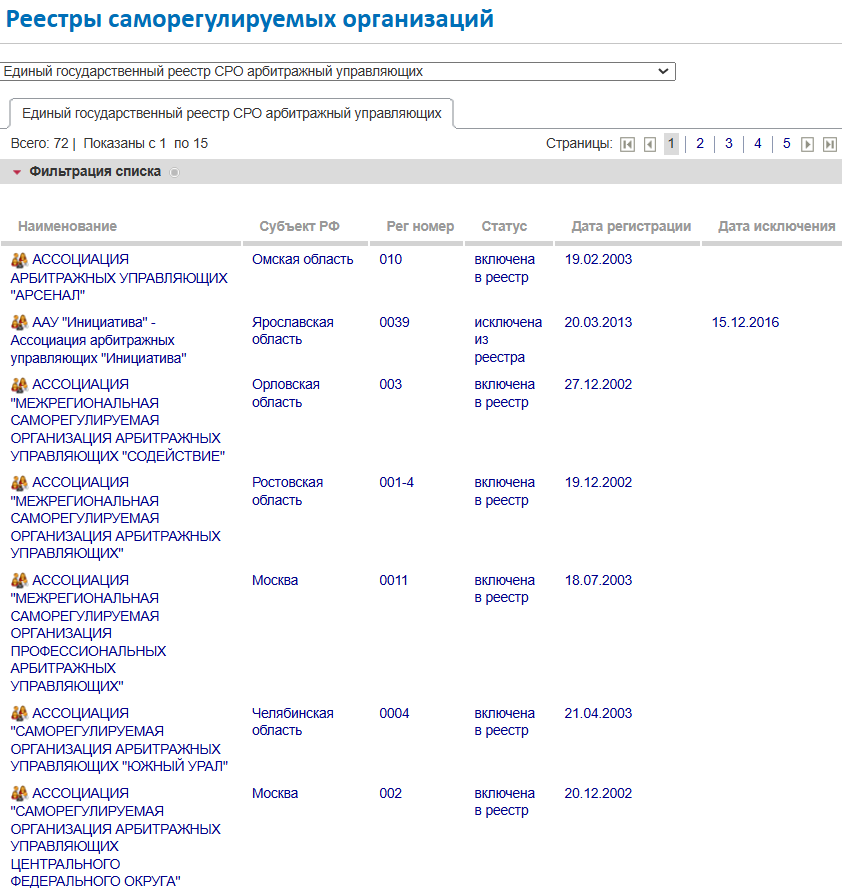Sort by Рег номер column header
842x896 pixels.
point(420,226)
